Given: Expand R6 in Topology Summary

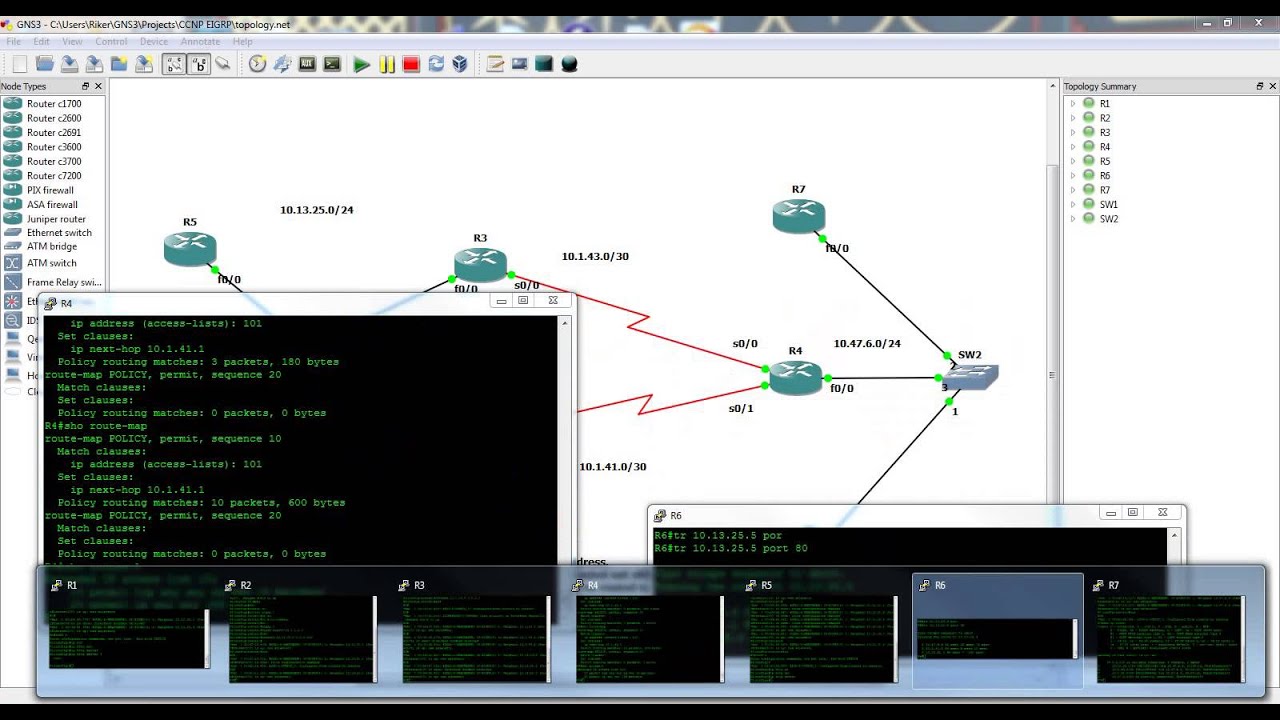Looking at the screenshot, I should coord(1073,176).
